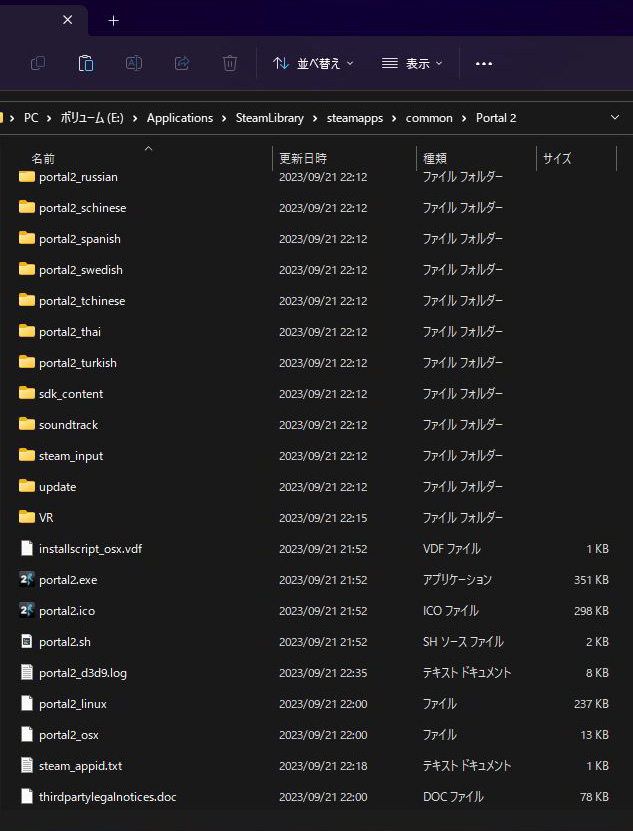Sort by the サイズ column header
633x831 pixels.
pyautogui.click(x=557, y=158)
